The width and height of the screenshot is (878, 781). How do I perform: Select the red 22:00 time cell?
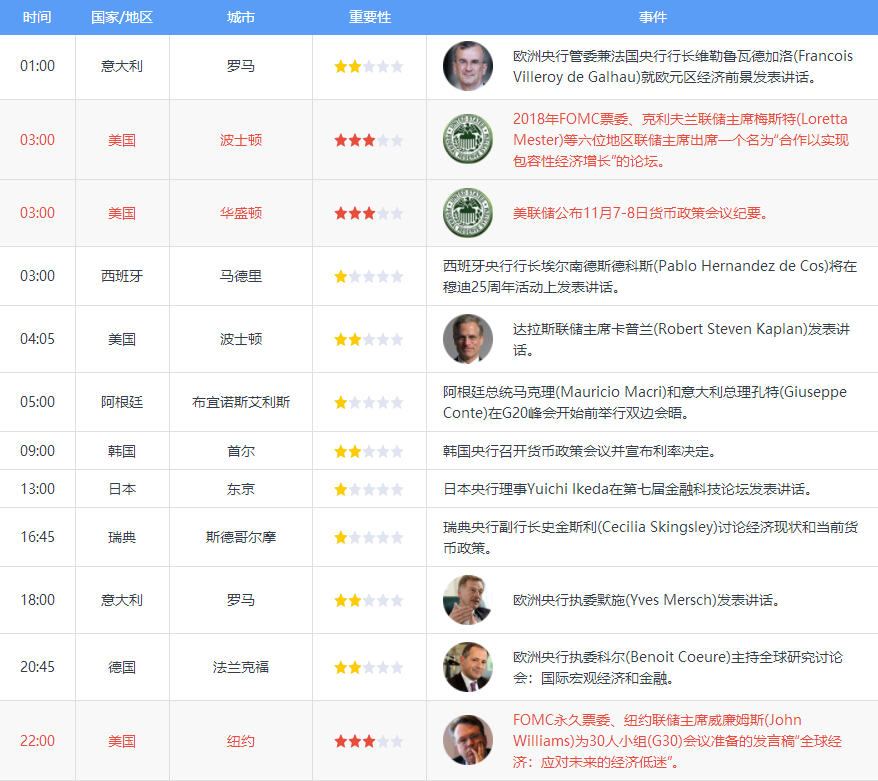[x=38, y=741]
